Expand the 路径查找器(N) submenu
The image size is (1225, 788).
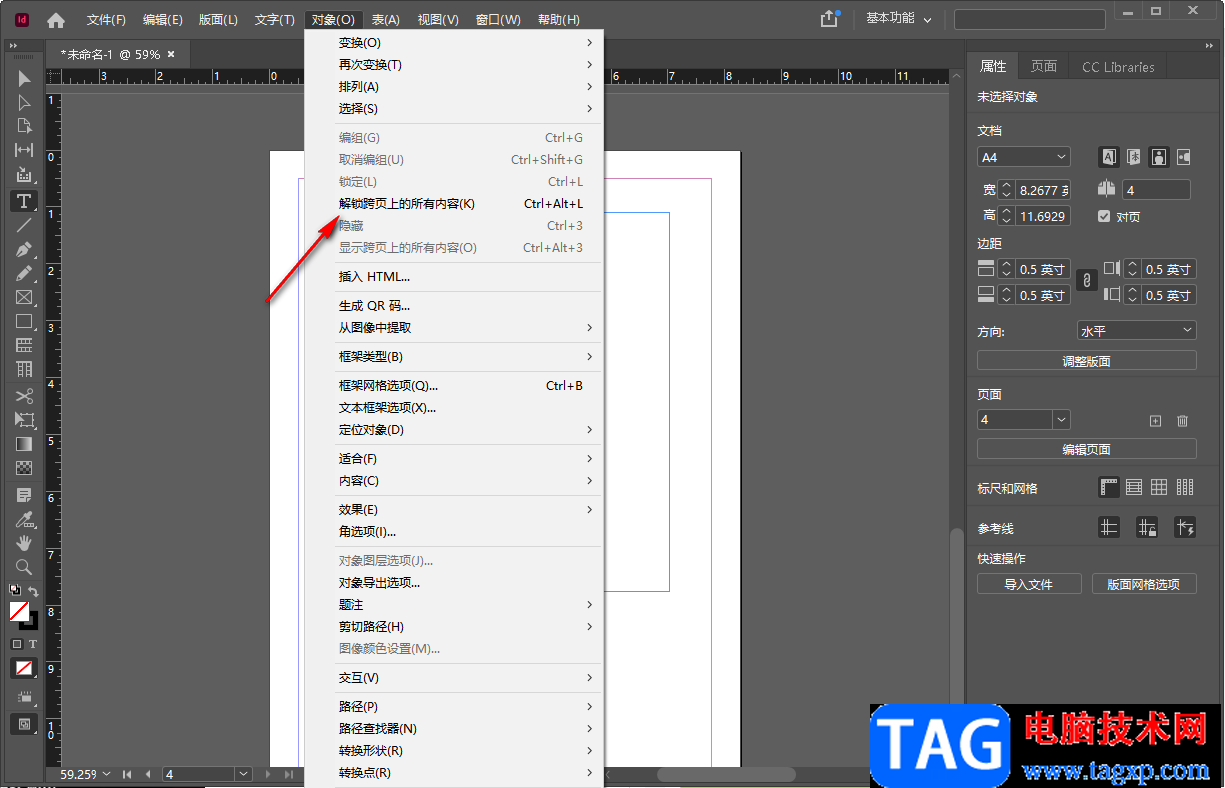click(x=454, y=729)
